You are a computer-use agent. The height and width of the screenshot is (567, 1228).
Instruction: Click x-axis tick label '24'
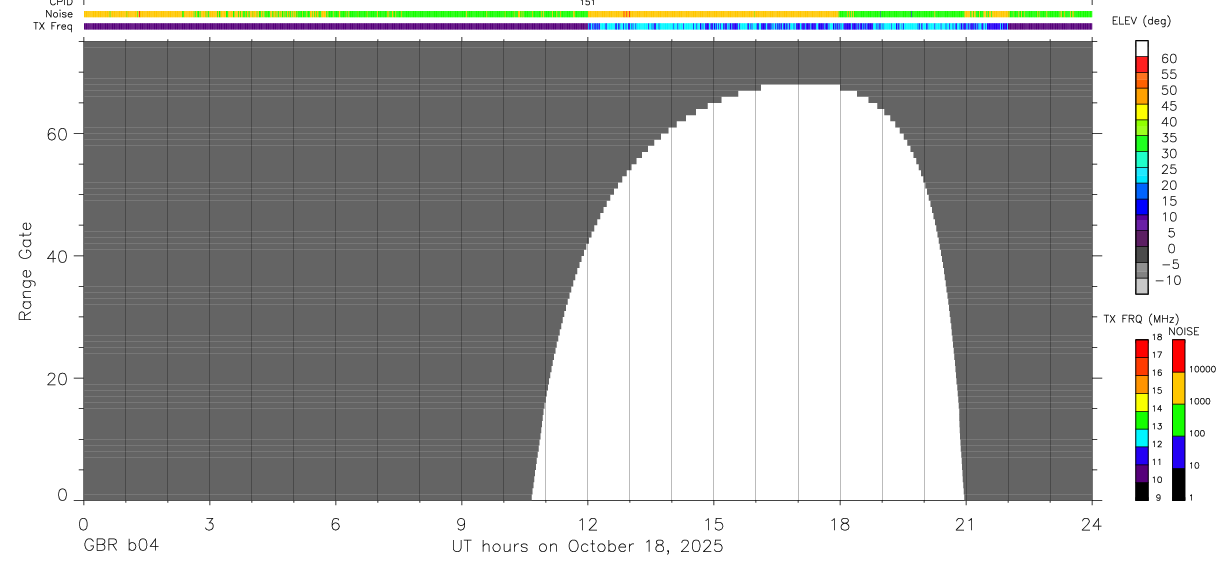[x=1091, y=523]
